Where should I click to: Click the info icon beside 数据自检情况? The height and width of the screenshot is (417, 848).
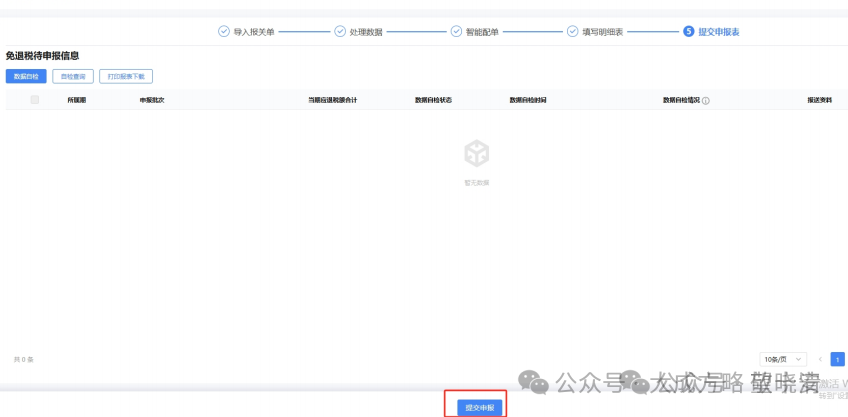706,101
